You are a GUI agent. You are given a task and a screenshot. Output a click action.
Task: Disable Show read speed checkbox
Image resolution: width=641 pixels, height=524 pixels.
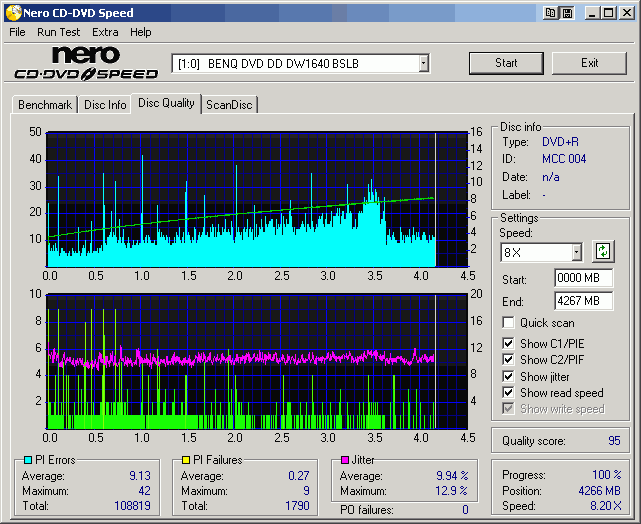pos(508,393)
